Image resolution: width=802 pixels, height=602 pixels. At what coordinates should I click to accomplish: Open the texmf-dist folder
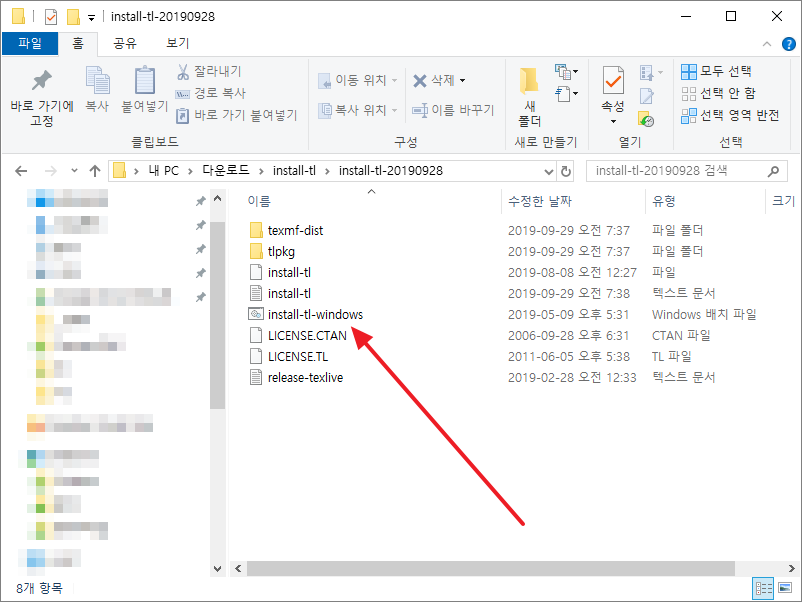[x=295, y=230]
